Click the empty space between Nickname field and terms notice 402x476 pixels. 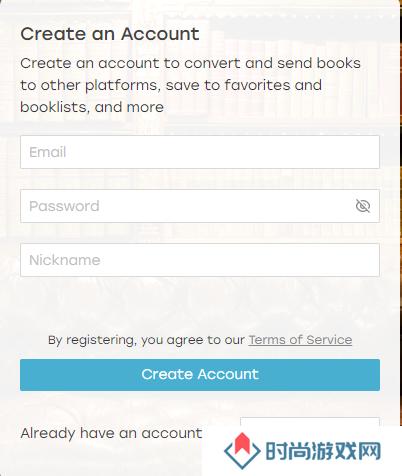point(200,304)
